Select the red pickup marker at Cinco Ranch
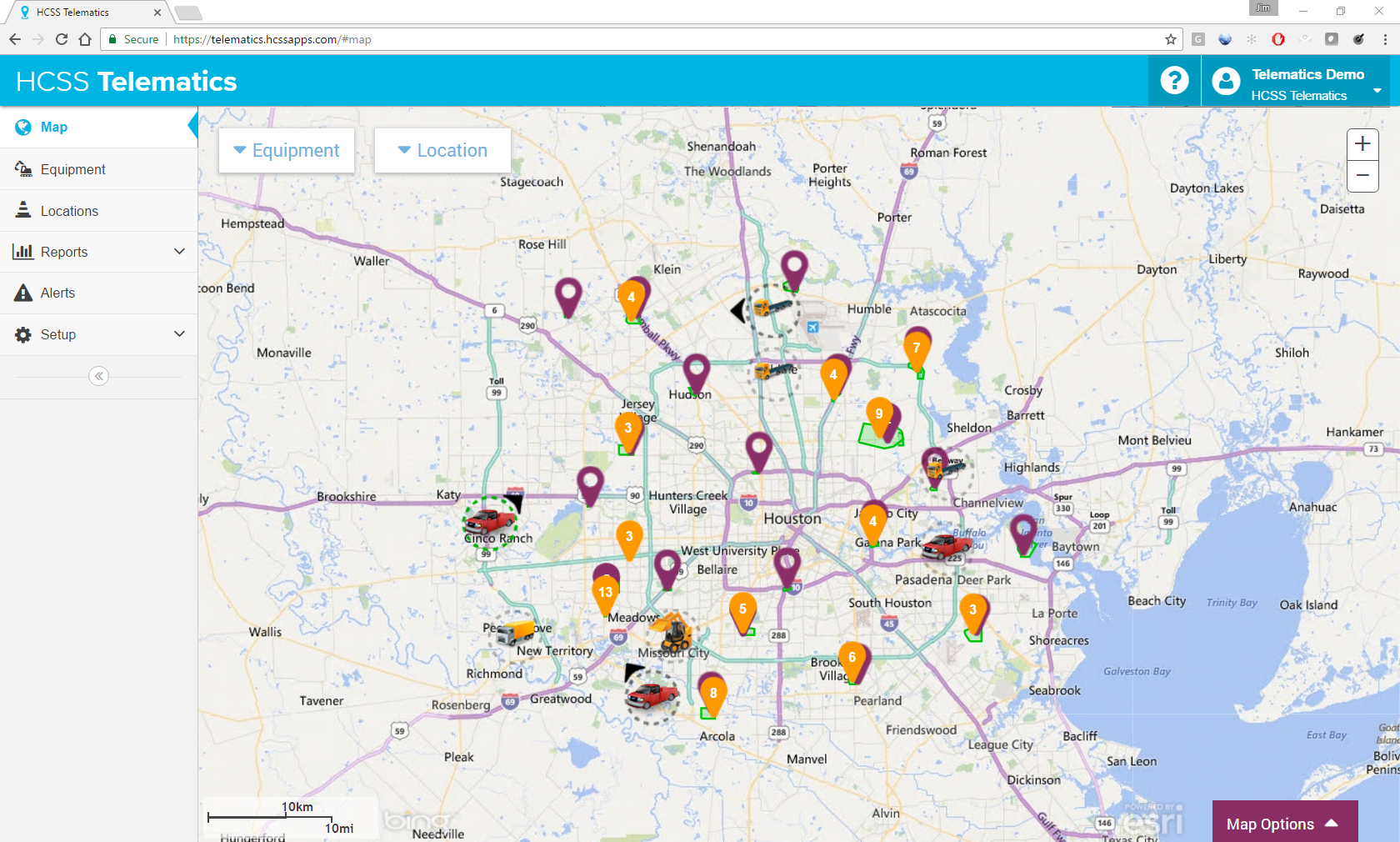Screen dimensions: 1400x842 click(491, 523)
